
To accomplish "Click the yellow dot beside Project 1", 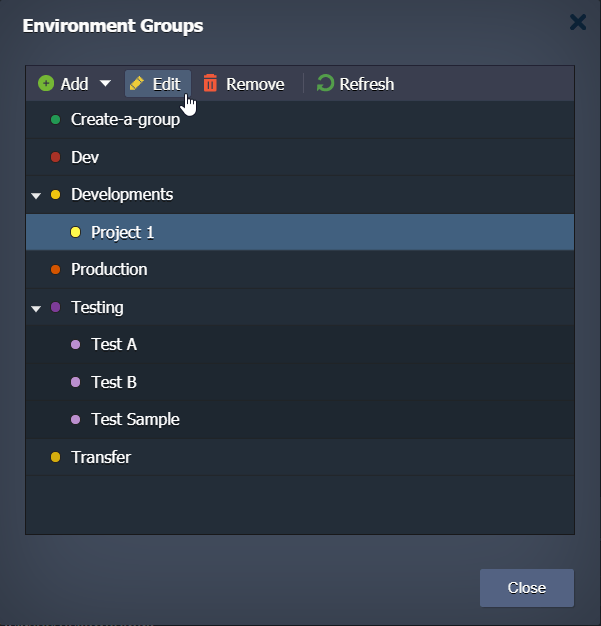I will tap(76, 232).
